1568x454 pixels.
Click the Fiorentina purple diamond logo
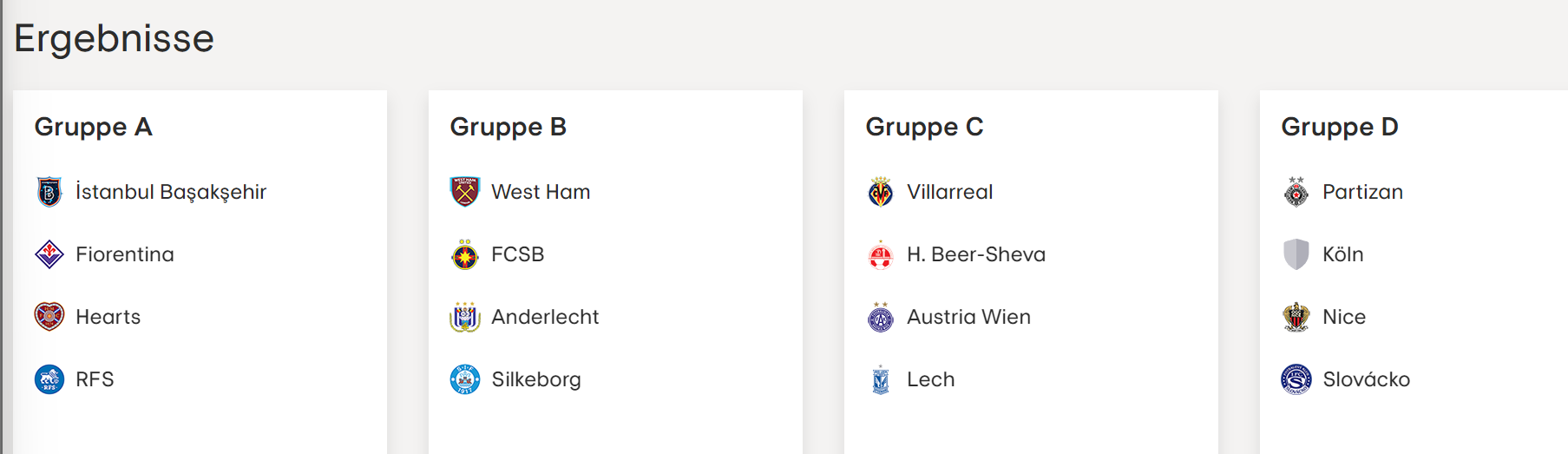tap(49, 254)
